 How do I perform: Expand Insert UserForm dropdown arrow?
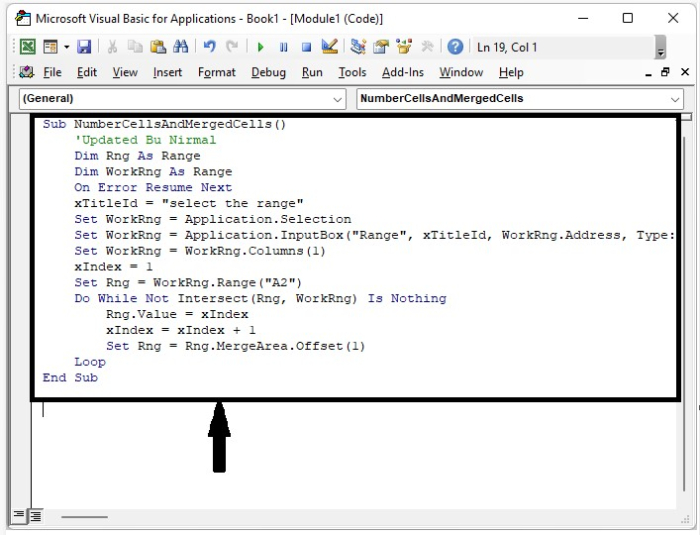[x=67, y=46]
